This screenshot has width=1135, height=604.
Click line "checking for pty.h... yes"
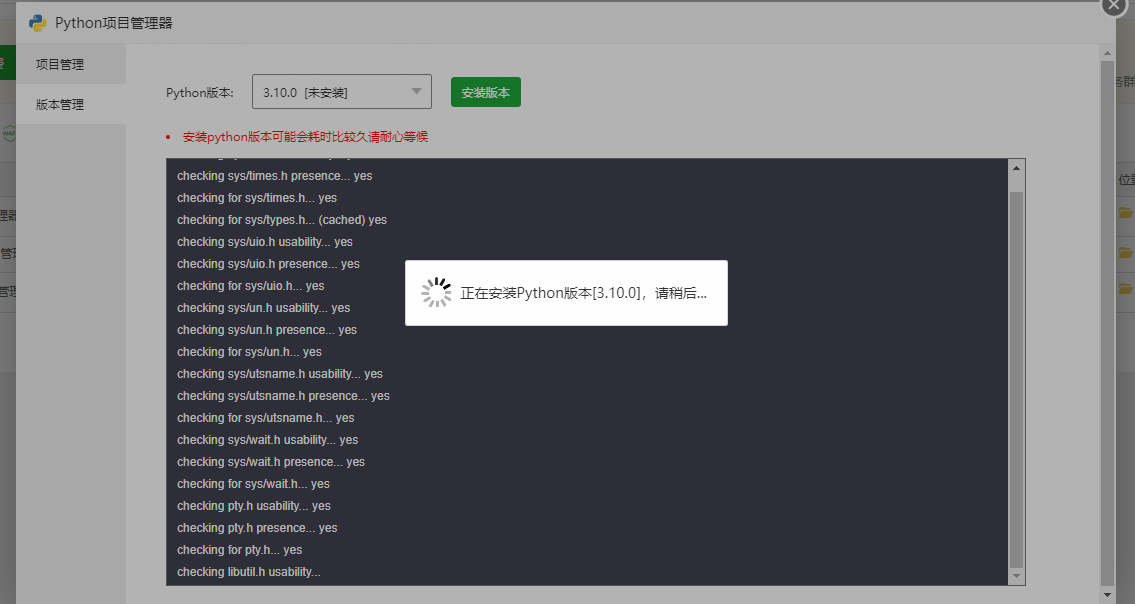tap(240, 550)
